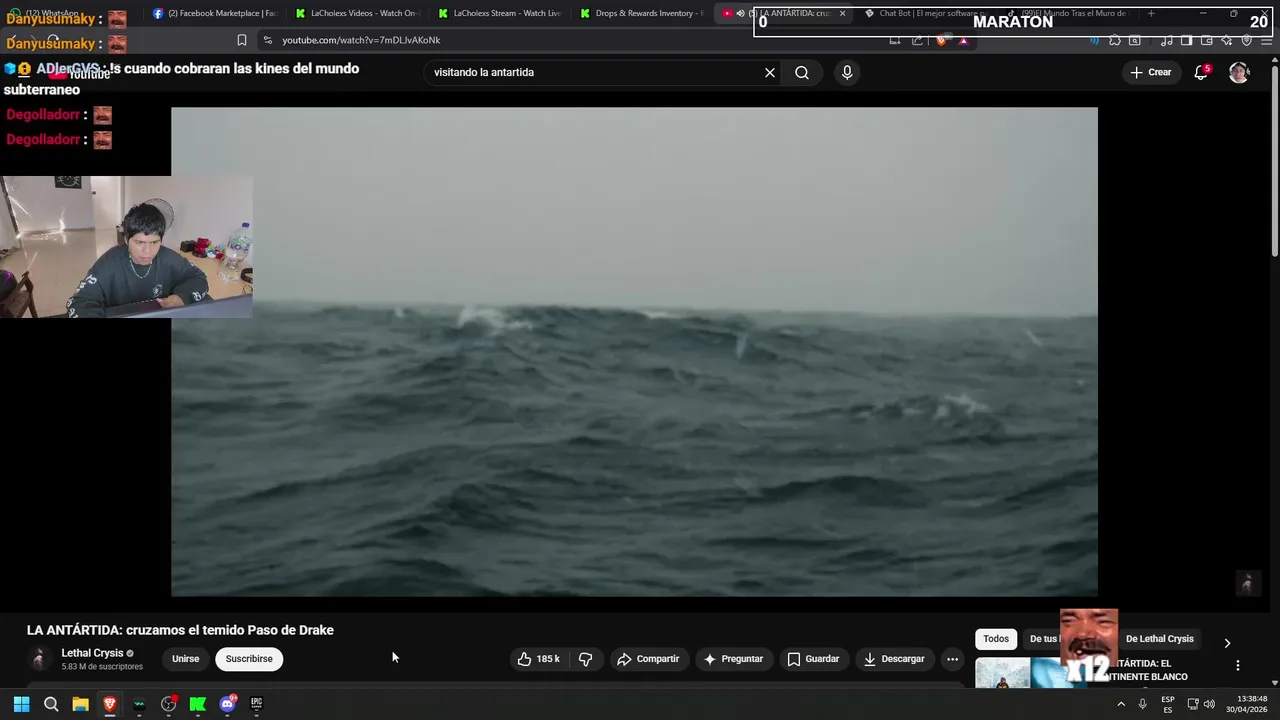The height and width of the screenshot is (720, 1280).
Task: Click the Crear button
Action: (1150, 72)
